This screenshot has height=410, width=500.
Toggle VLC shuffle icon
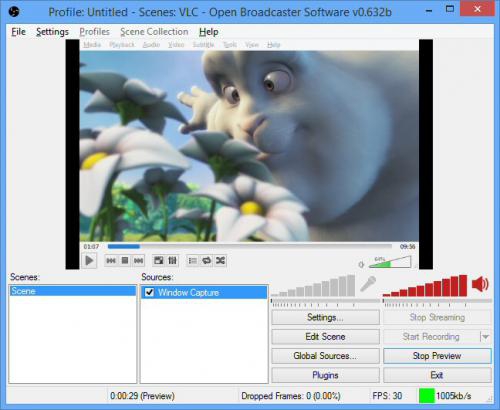point(220,261)
